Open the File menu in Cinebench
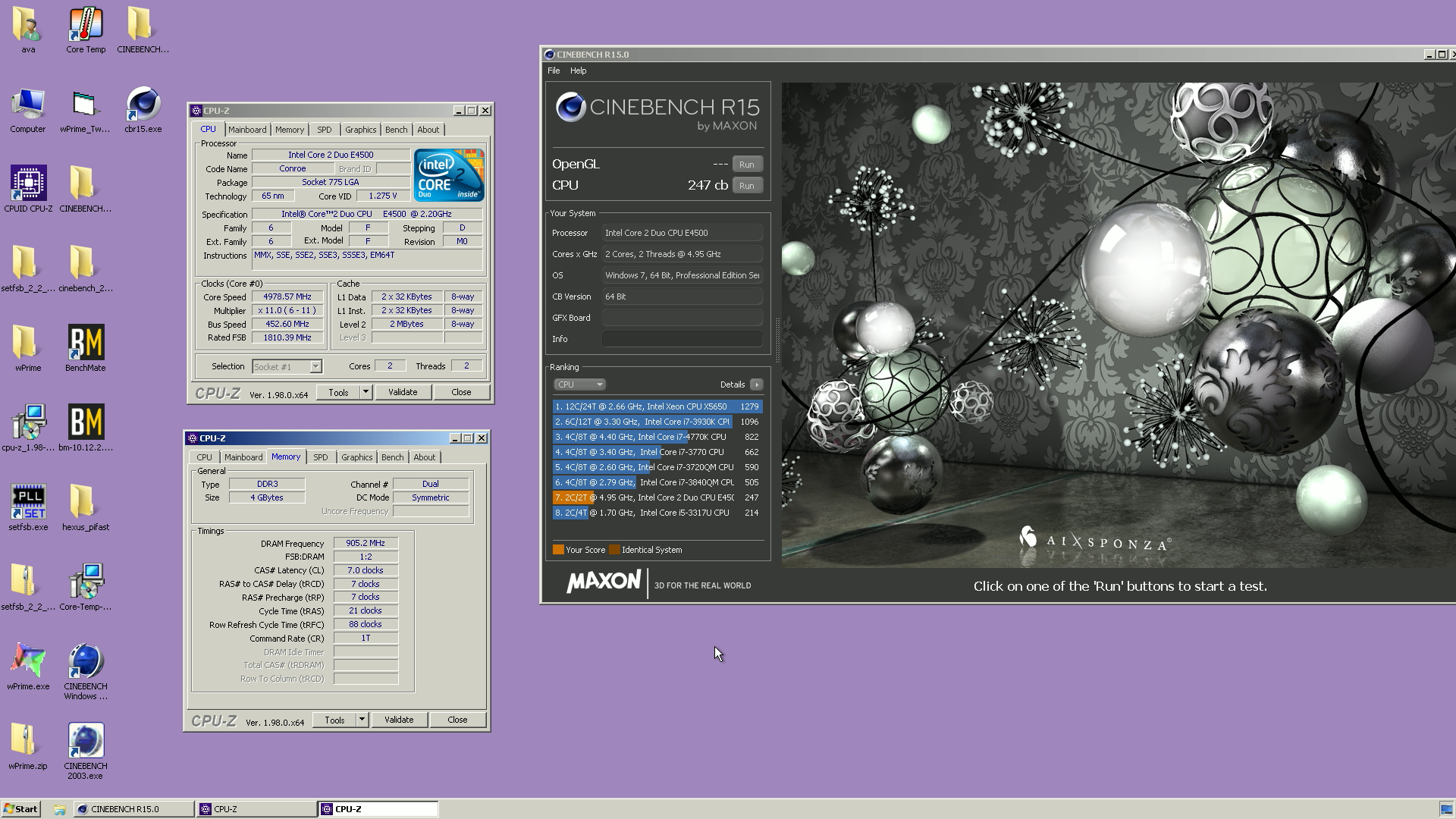This screenshot has height=819, width=1456. 554,71
